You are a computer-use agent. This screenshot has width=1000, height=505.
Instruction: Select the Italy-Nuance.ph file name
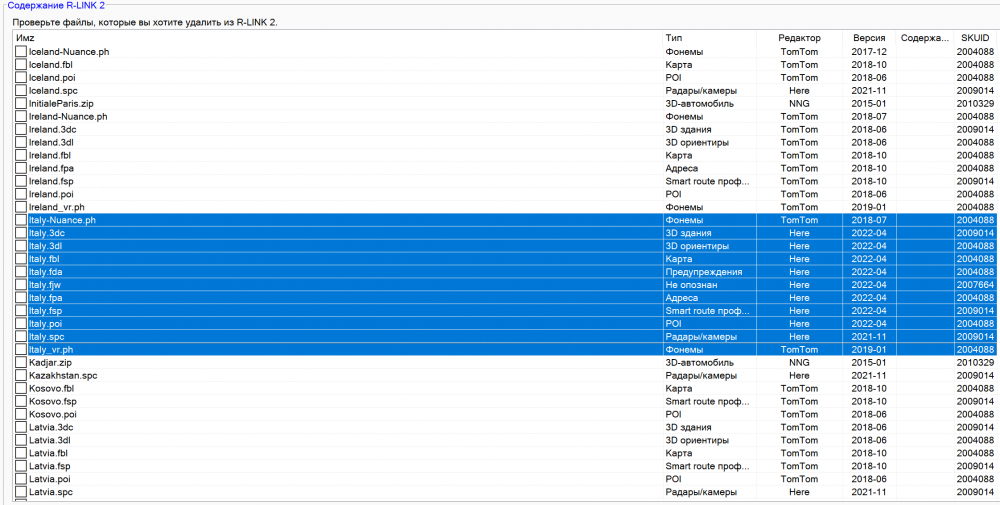(x=62, y=220)
